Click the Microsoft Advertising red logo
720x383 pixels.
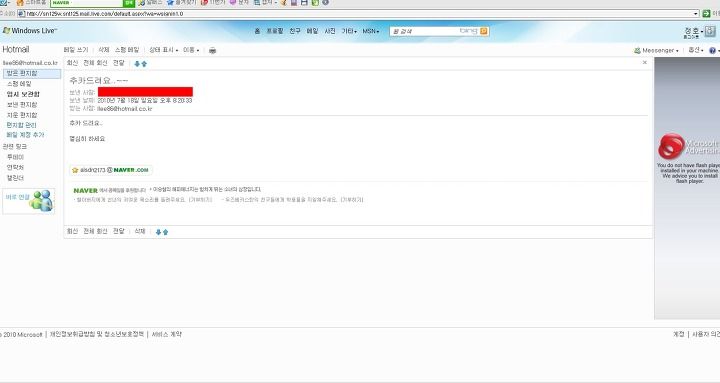[x=671, y=146]
